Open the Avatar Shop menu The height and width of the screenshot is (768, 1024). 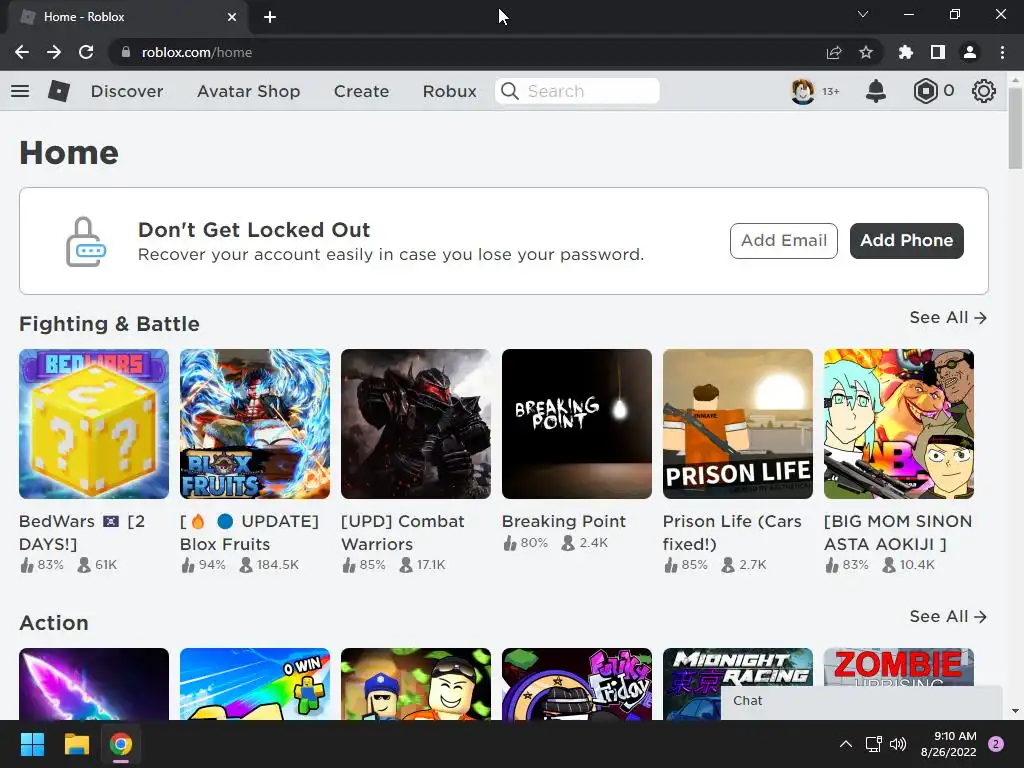tap(248, 91)
